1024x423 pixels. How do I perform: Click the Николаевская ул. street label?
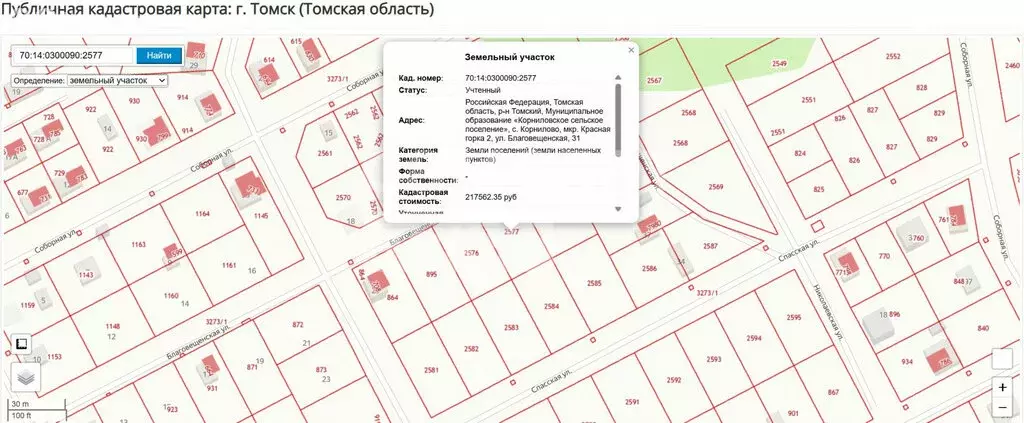click(x=826, y=314)
